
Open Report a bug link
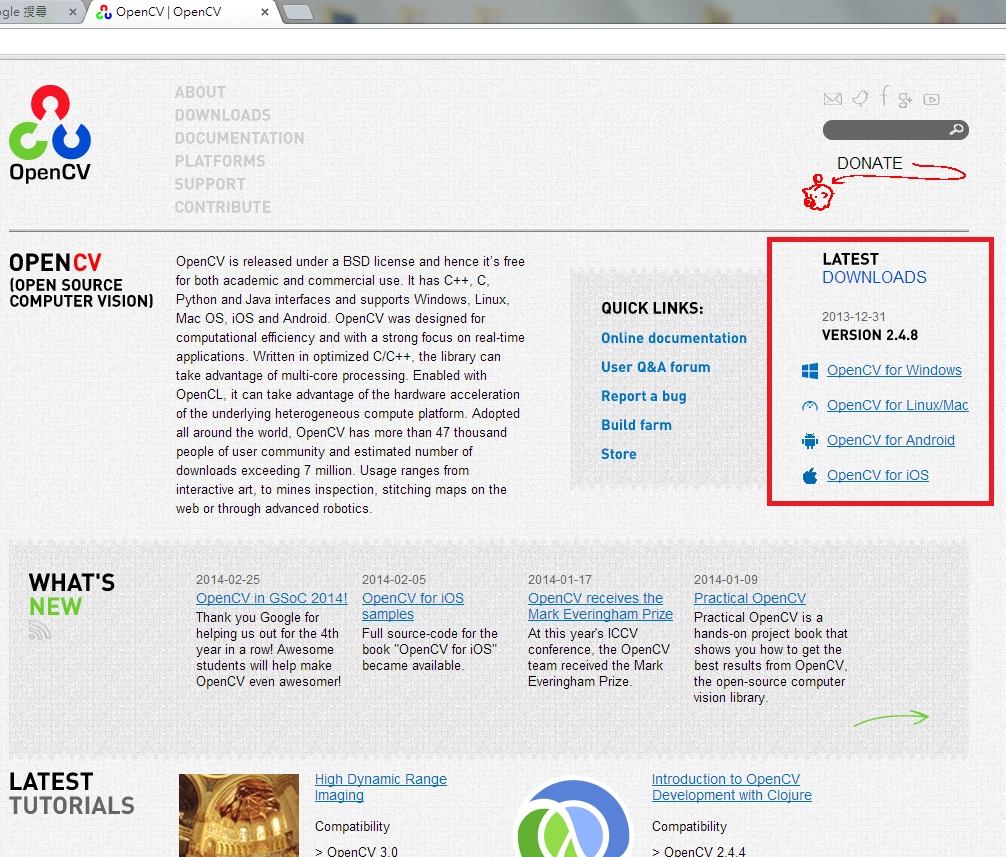[644, 396]
